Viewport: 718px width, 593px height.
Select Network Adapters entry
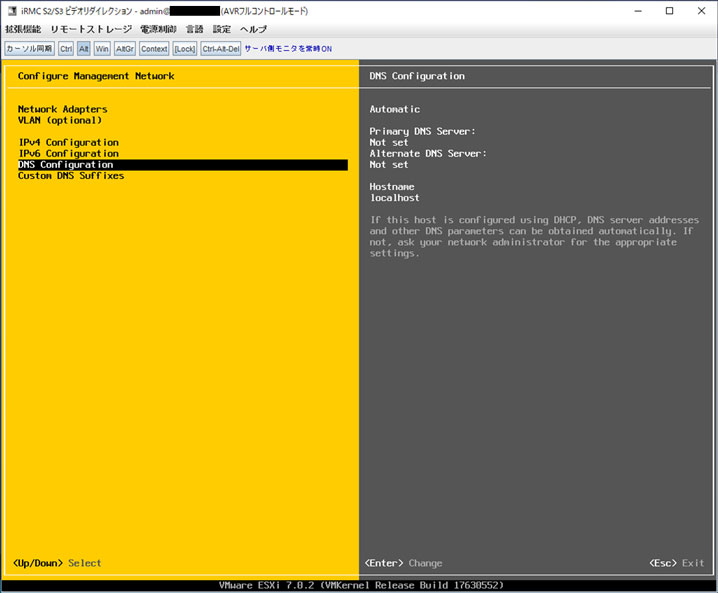[63, 109]
